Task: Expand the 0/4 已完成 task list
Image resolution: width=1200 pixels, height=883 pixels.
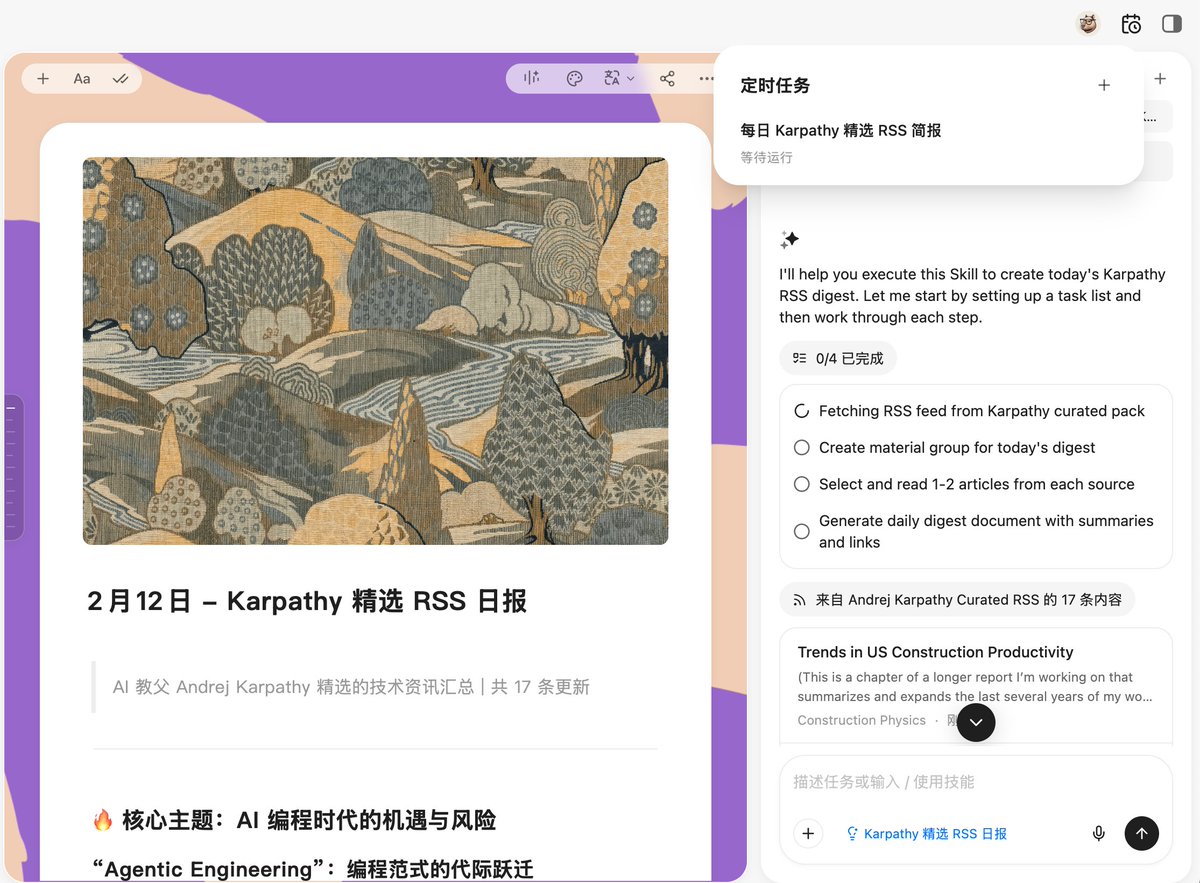Action: 838,357
